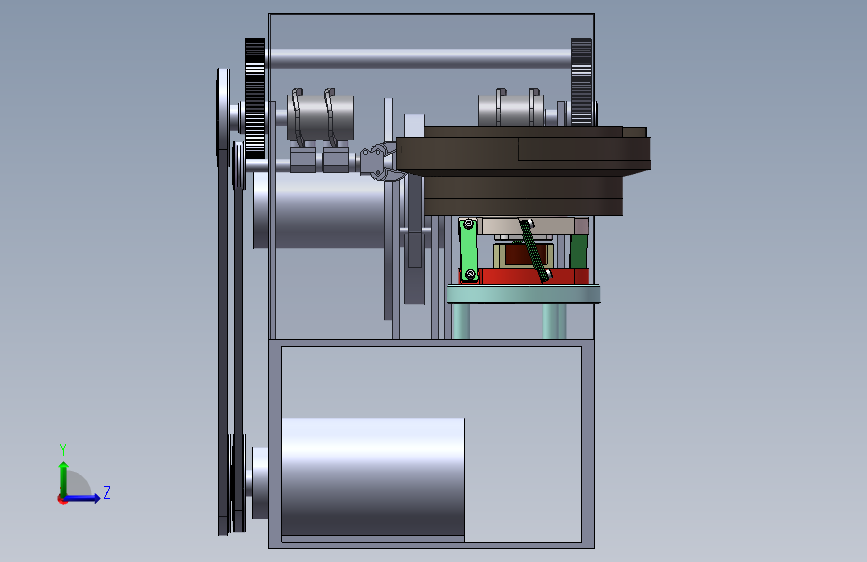Select the dark brown disc assembly
Viewport: 867px width, 562px height.
pos(523,170)
